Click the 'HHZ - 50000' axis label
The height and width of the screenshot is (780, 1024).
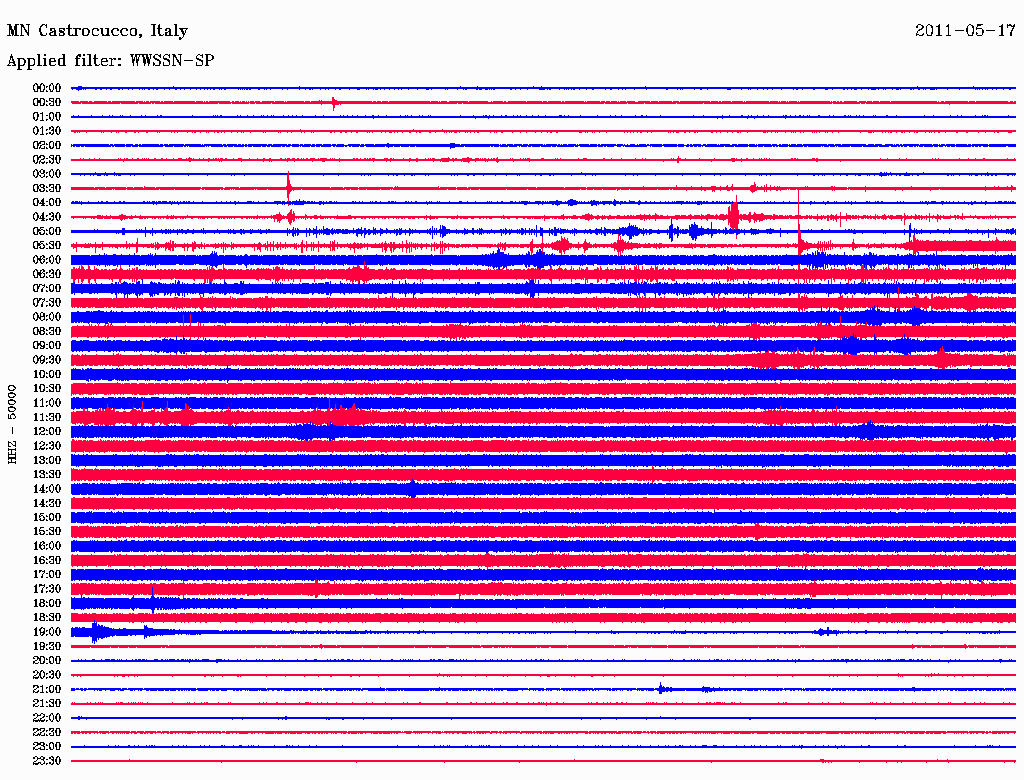tap(12, 424)
